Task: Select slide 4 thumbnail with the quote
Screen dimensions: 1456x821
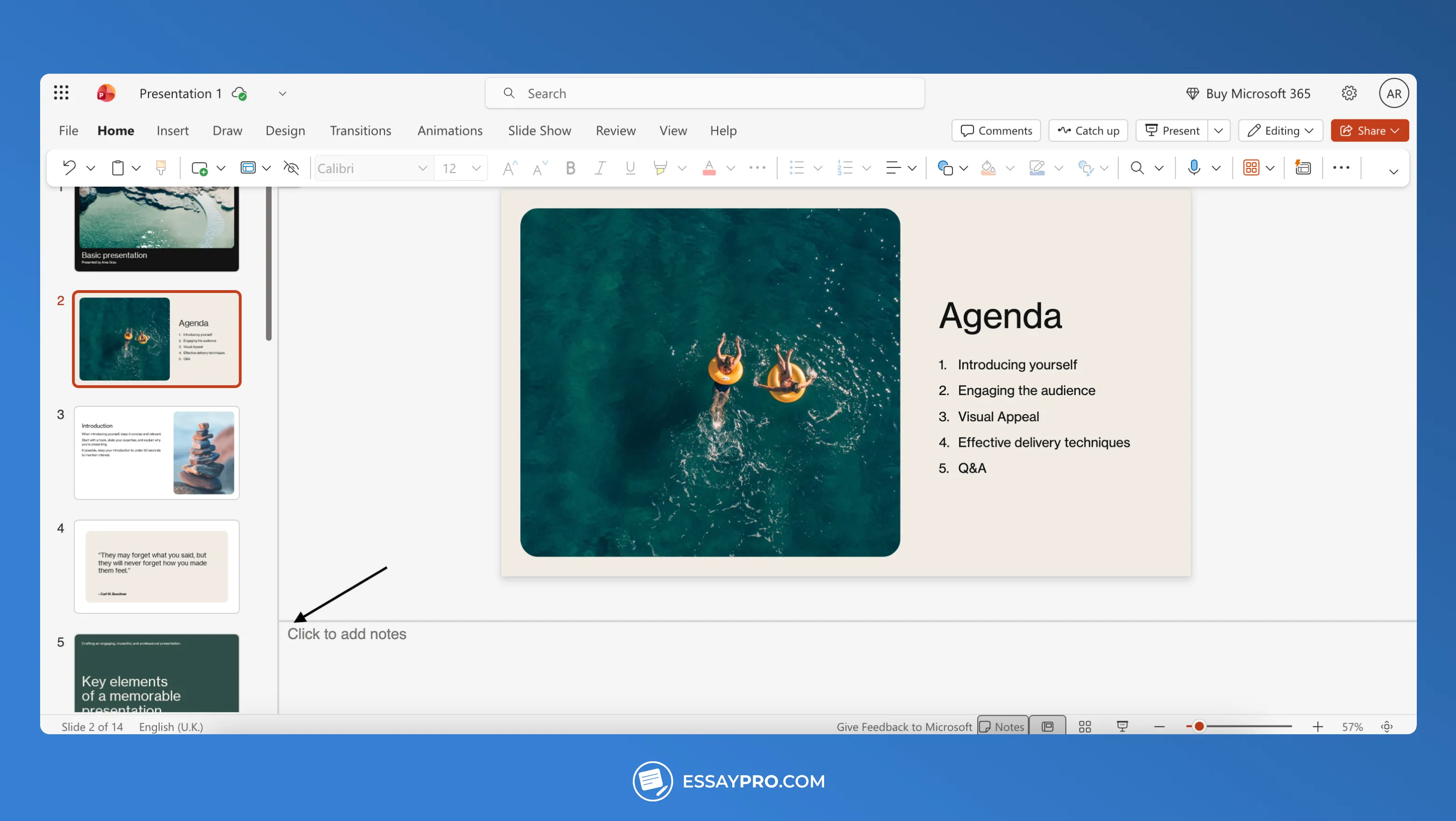Action: (x=156, y=567)
